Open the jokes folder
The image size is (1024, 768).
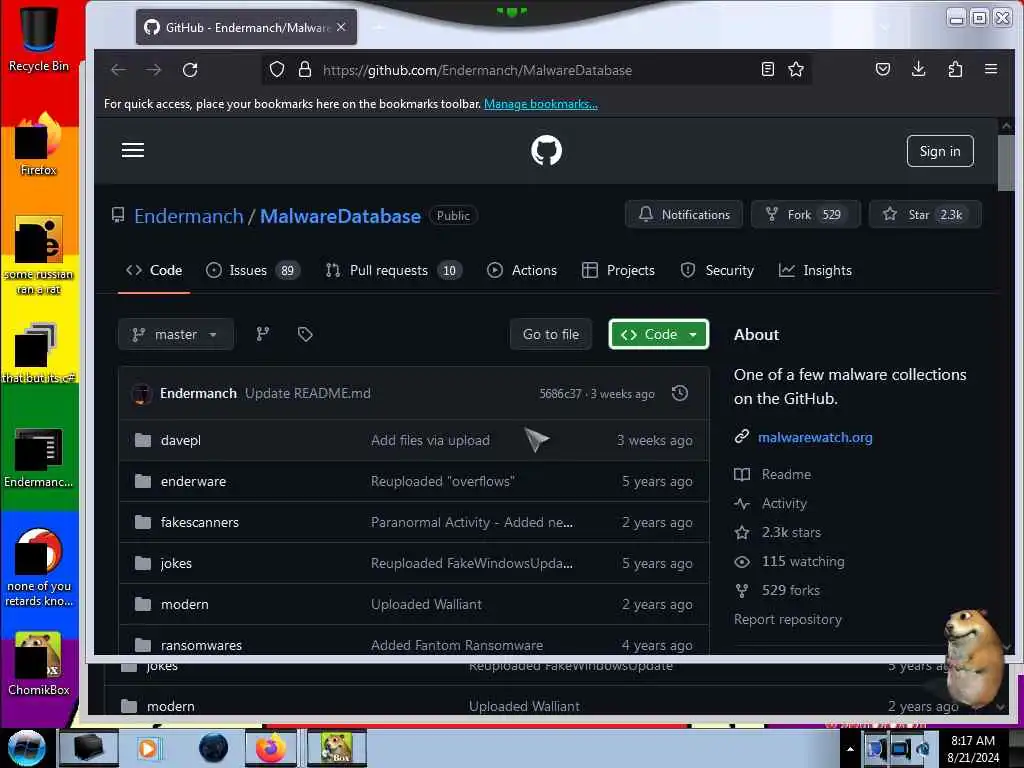(x=176, y=564)
